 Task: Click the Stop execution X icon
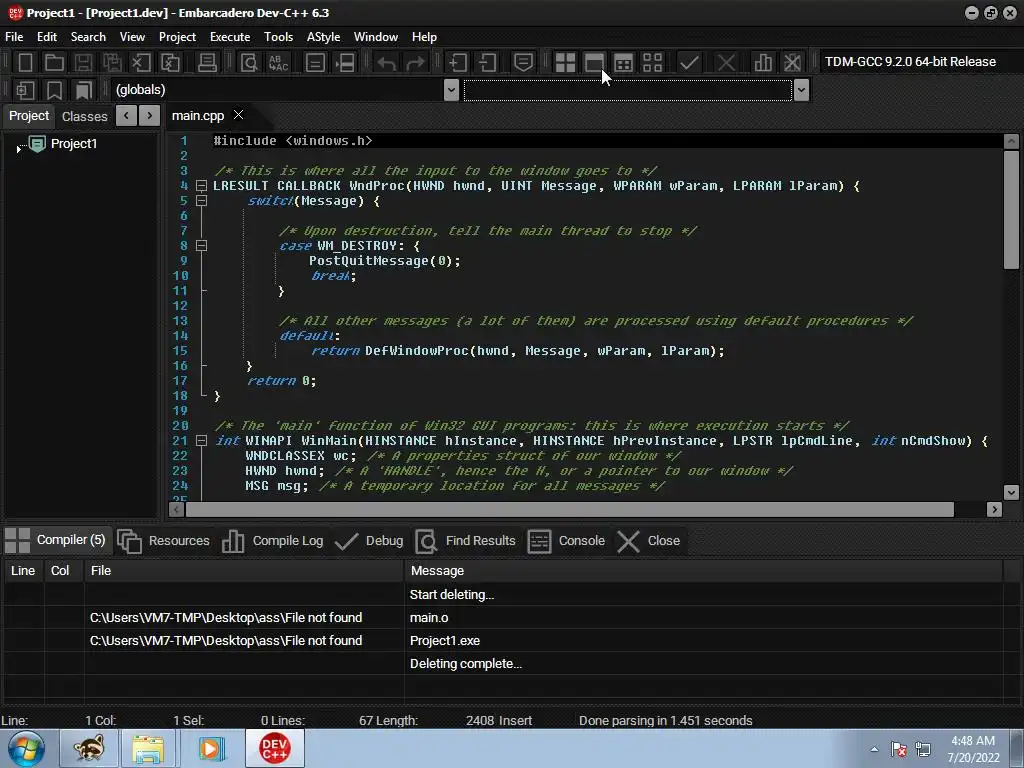click(726, 63)
